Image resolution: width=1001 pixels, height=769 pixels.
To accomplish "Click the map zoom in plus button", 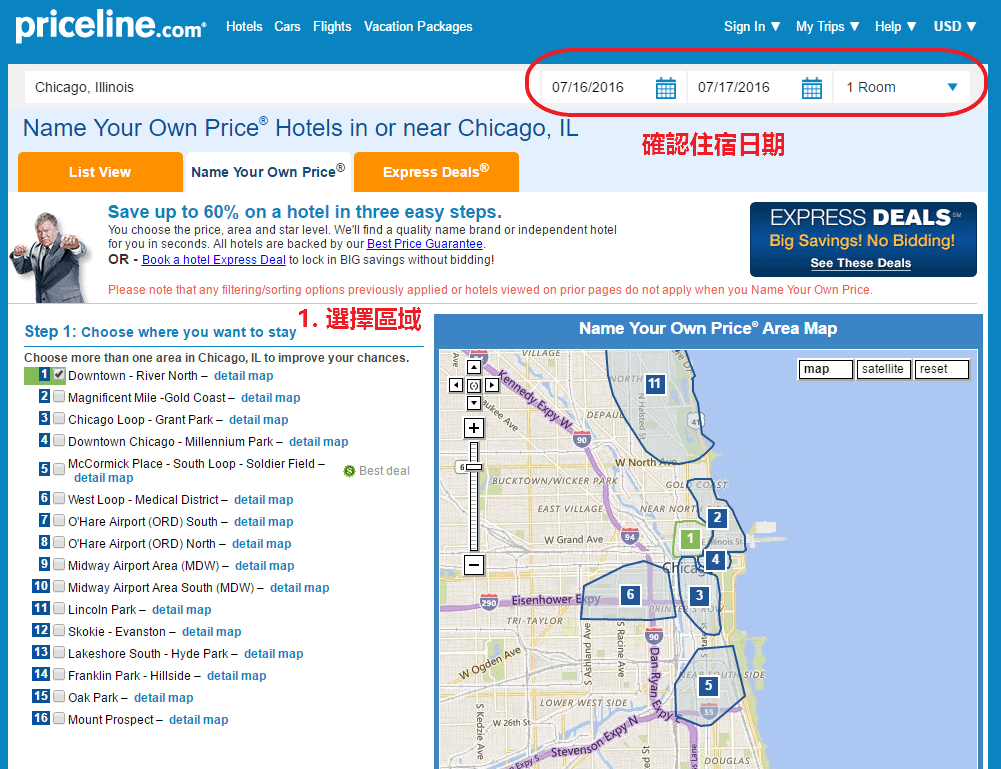I will click(x=474, y=428).
